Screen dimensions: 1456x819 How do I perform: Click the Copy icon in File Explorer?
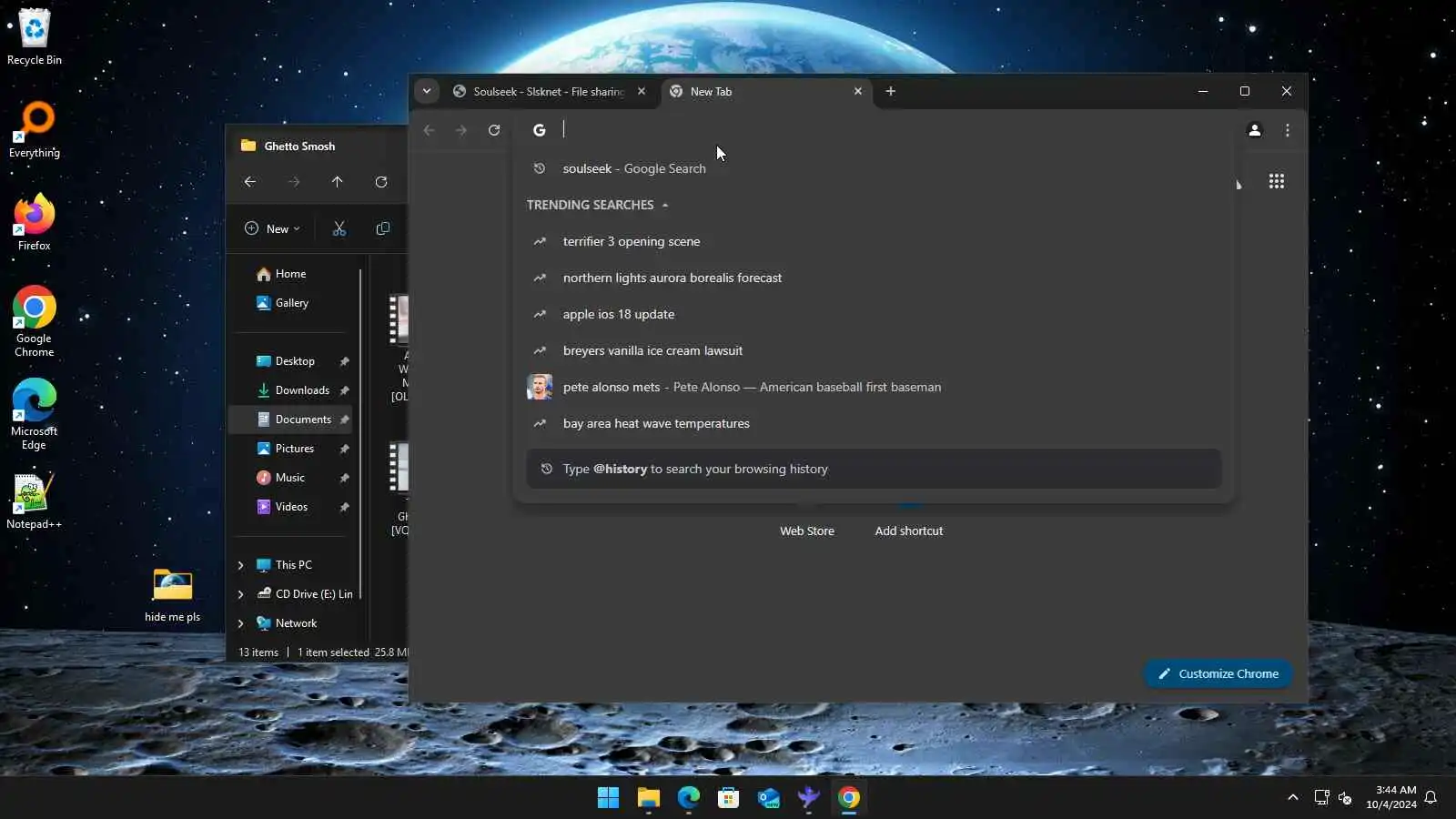coord(383,229)
